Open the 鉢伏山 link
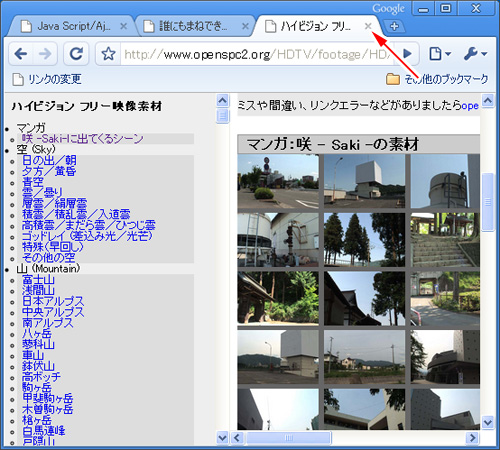The height and width of the screenshot is (450, 500). pos(38,366)
